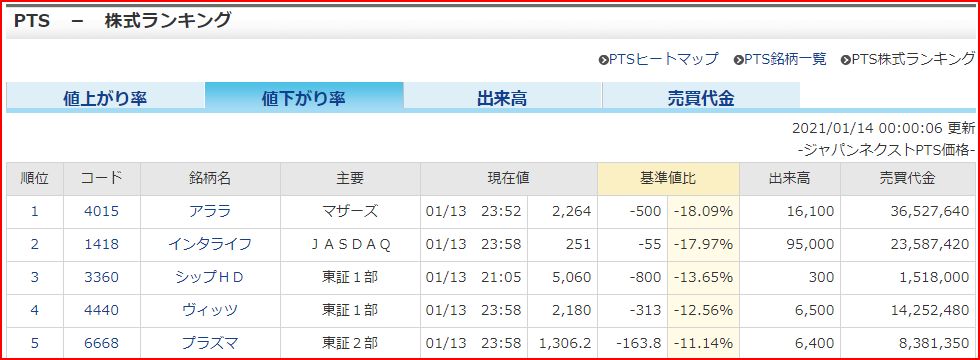Click the 主要 column header
The image size is (980, 360).
coord(350,179)
